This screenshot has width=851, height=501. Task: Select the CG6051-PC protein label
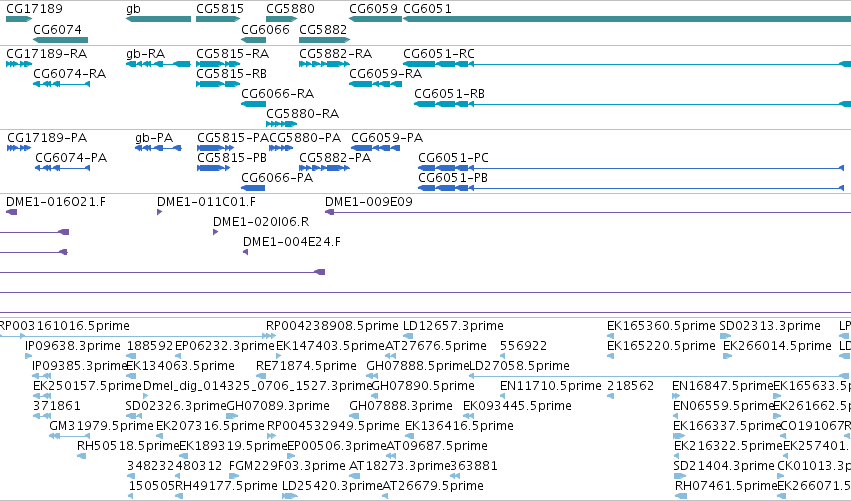tap(453, 158)
